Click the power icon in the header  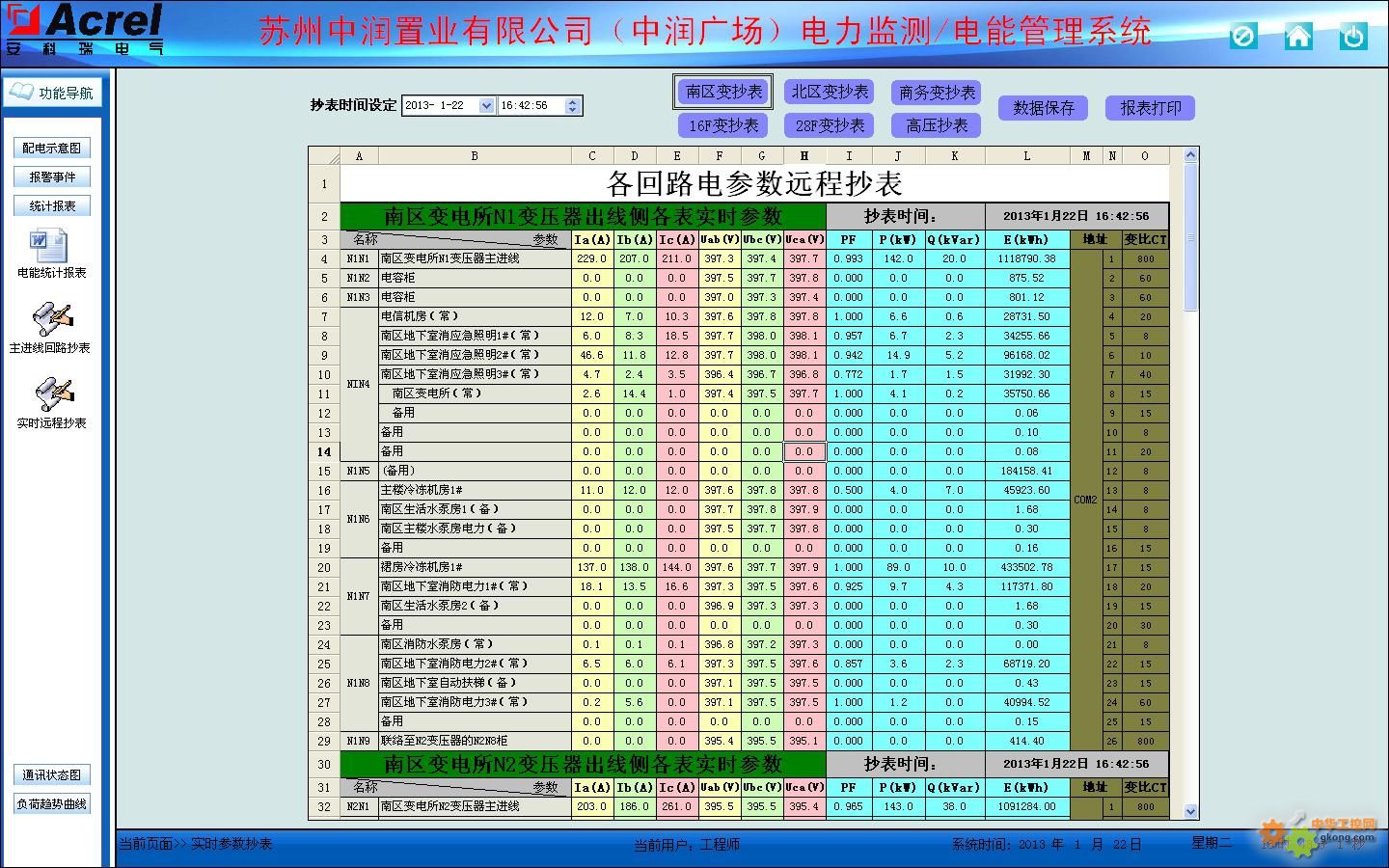pyautogui.click(x=1353, y=37)
